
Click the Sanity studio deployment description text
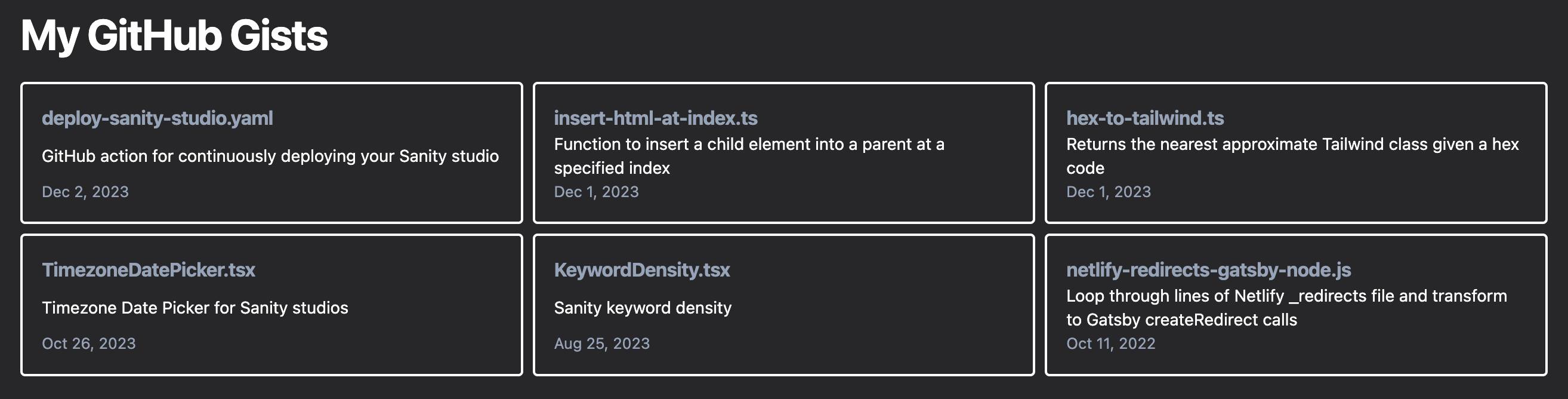(271, 155)
